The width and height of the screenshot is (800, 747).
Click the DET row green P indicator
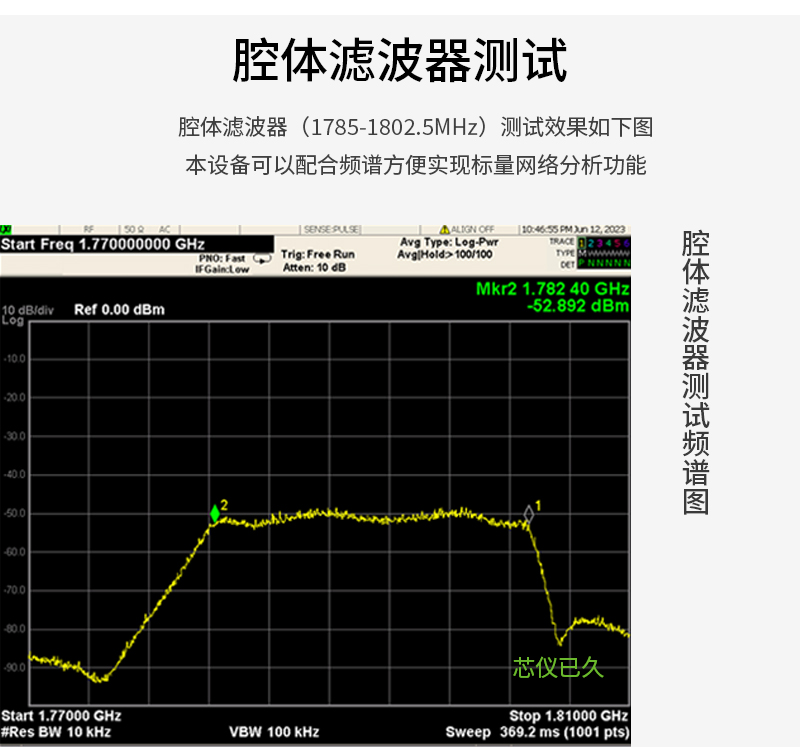pyautogui.click(x=582, y=264)
